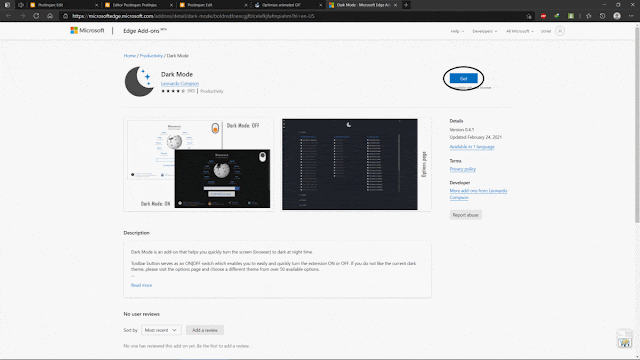Expand the Developers dropdown menu

[484, 31]
